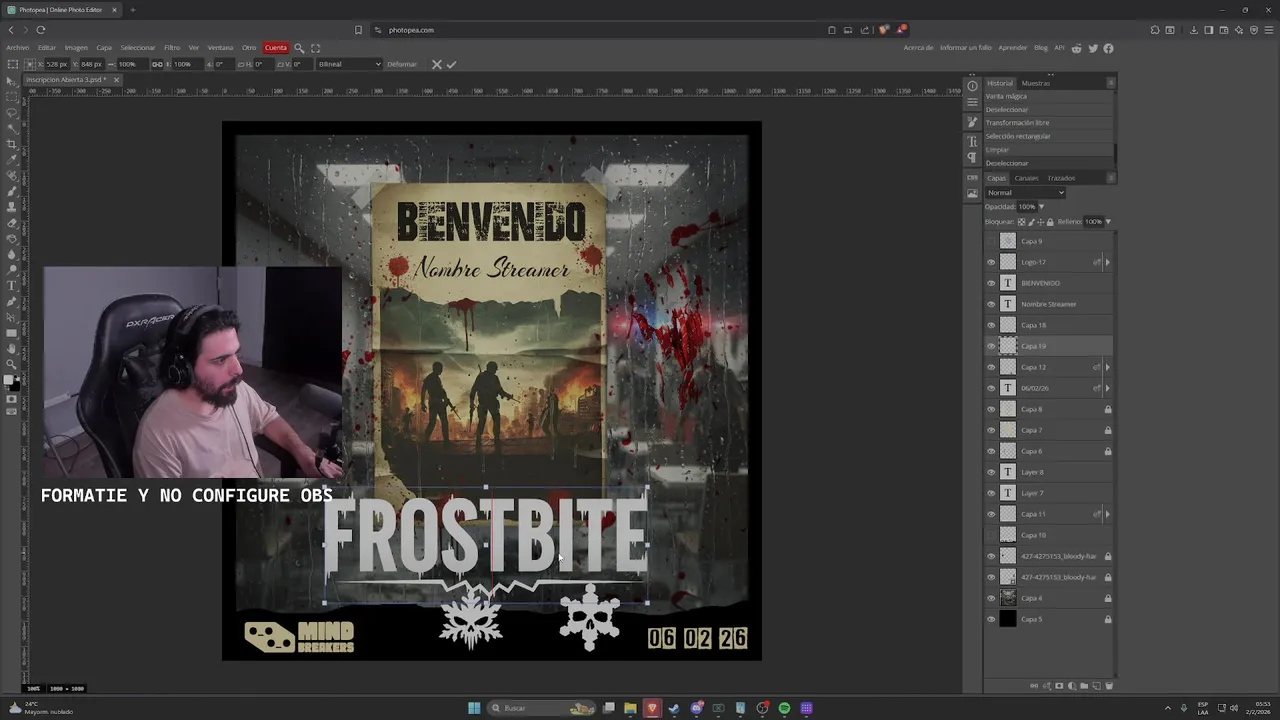Create a new folder in the layers panel
This screenshot has width=1280, height=720.
1084,686
